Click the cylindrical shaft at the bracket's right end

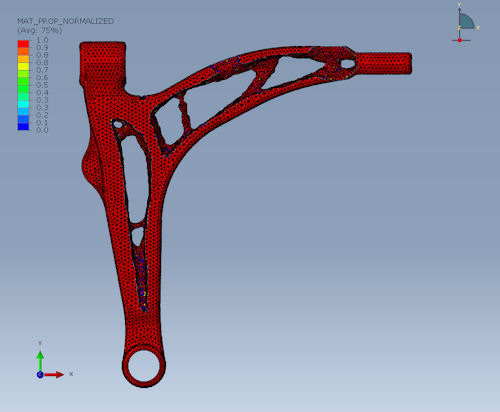click(x=384, y=63)
